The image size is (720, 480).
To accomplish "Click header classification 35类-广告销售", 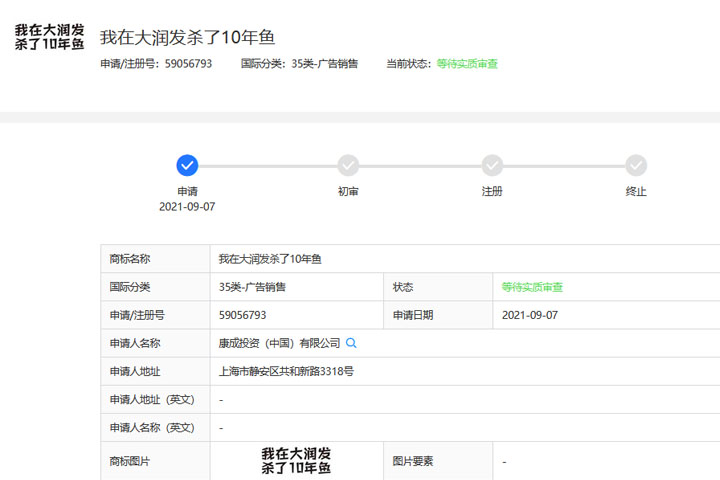I will click(x=325, y=64).
